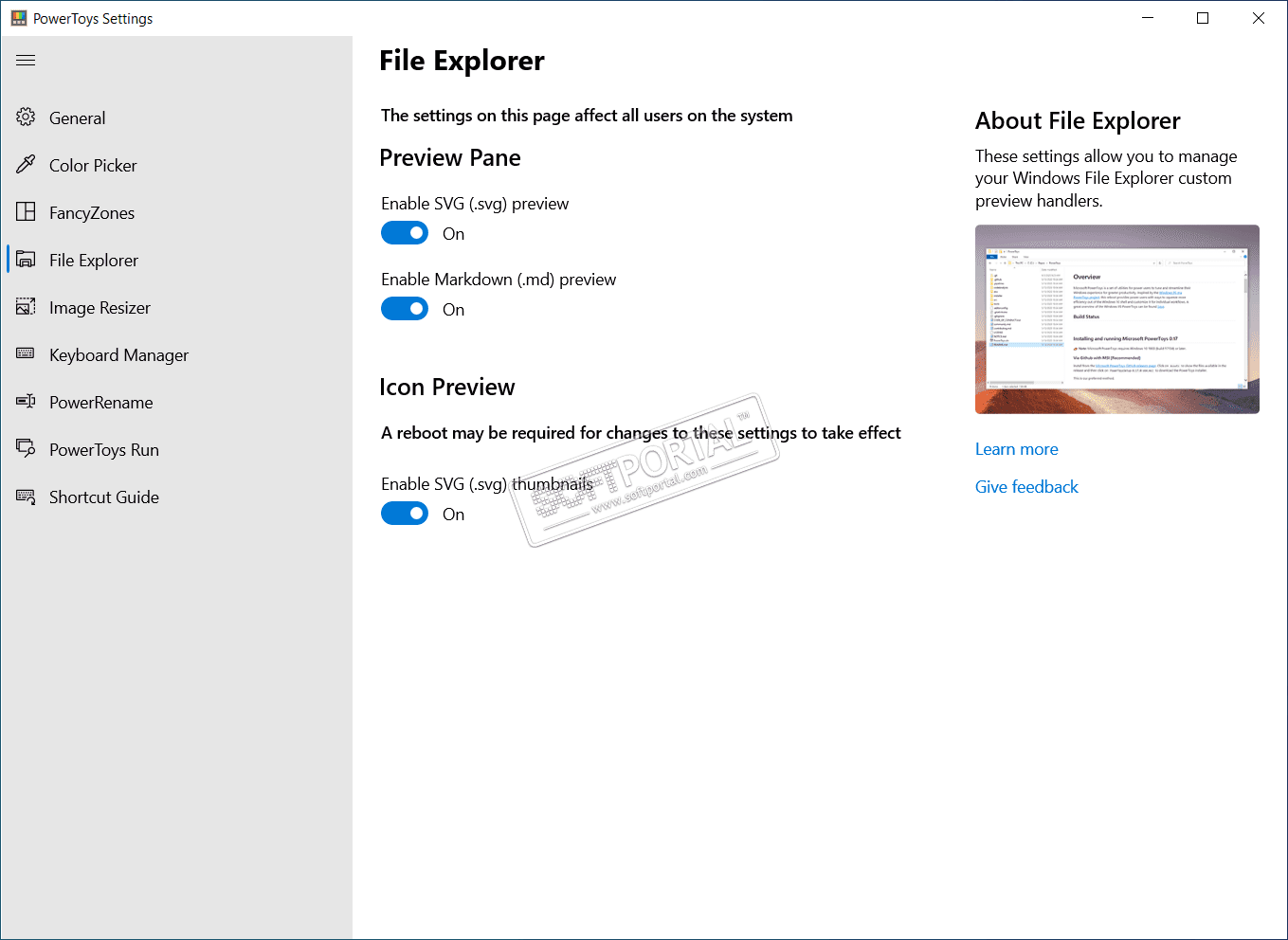Switch off SVG thumbnails toggle

point(405,514)
